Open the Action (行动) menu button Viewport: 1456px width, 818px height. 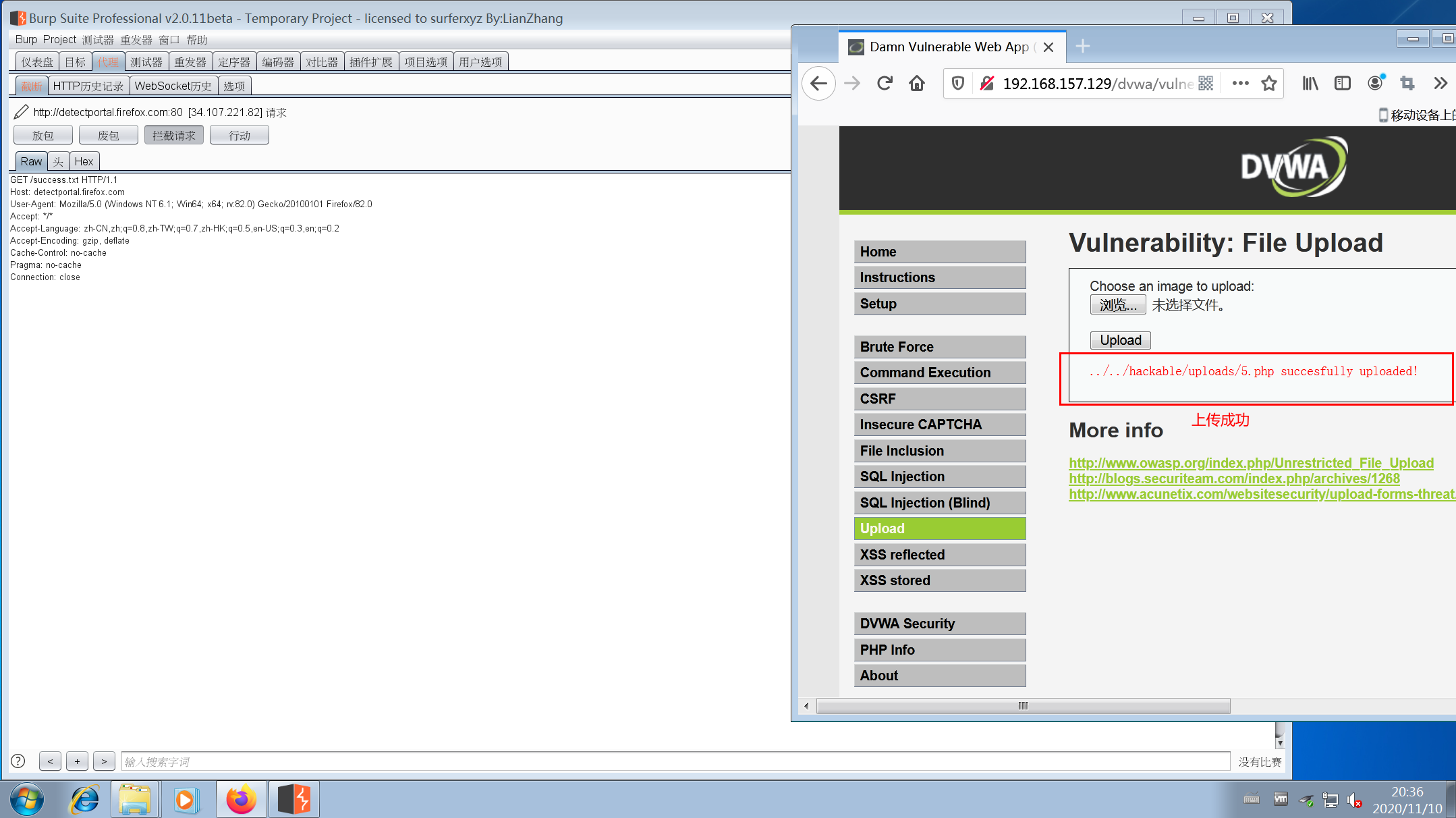click(x=239, y=136)
